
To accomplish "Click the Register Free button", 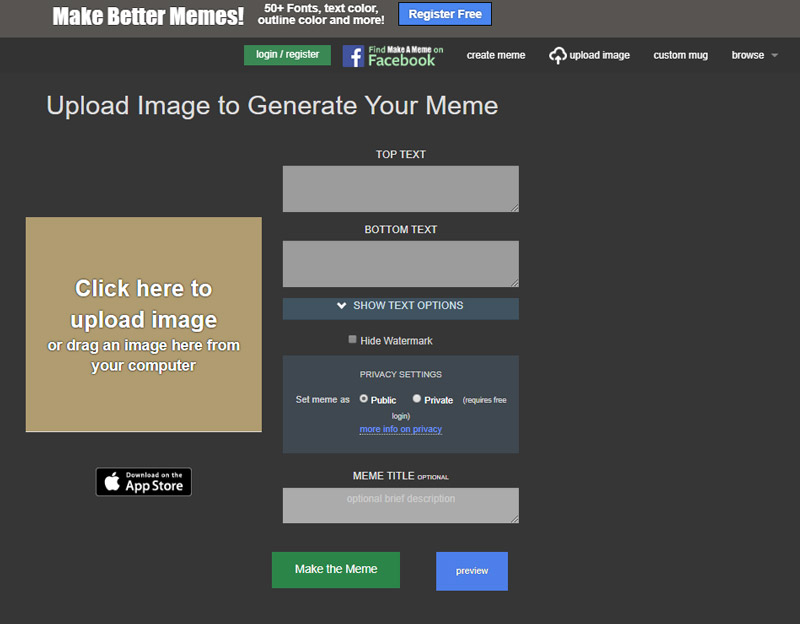I will point(445,15).
